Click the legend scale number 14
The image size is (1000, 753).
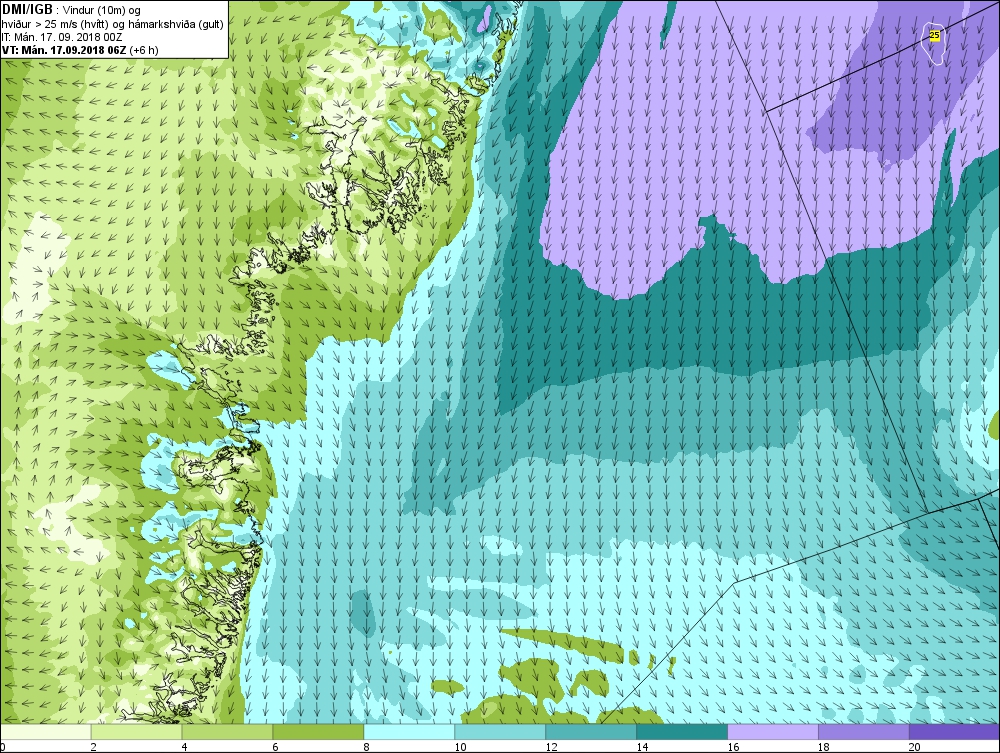642,747
